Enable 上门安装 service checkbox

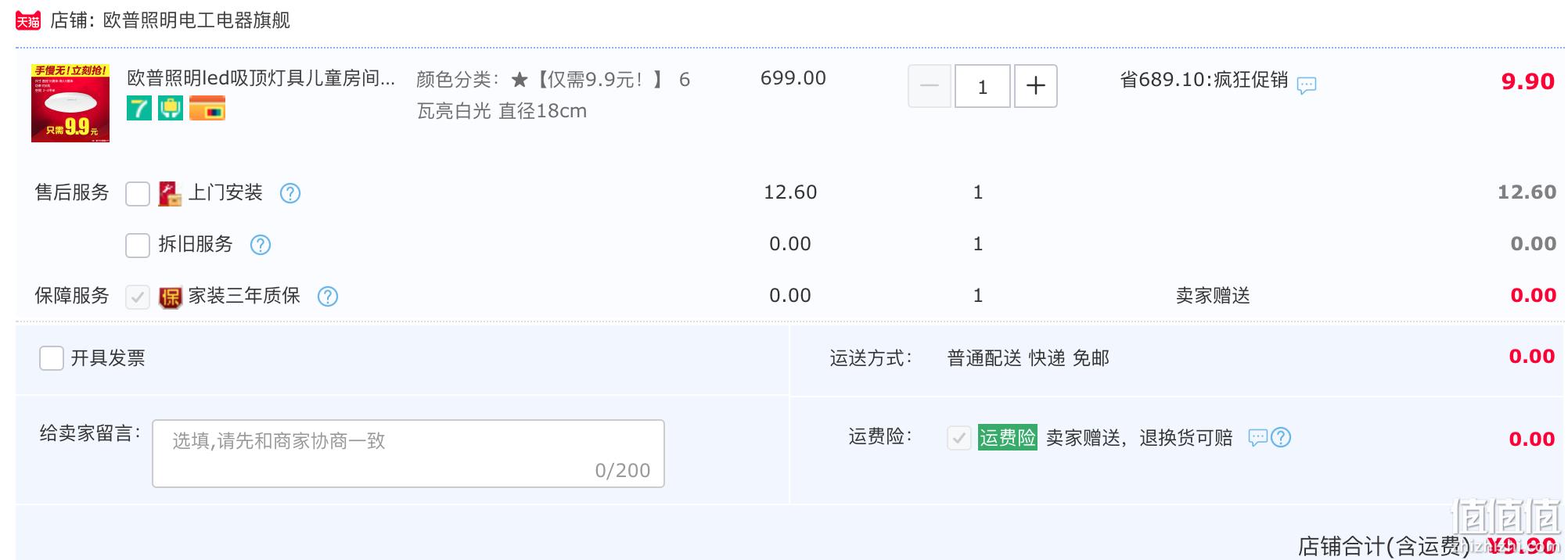pos(138,193)
